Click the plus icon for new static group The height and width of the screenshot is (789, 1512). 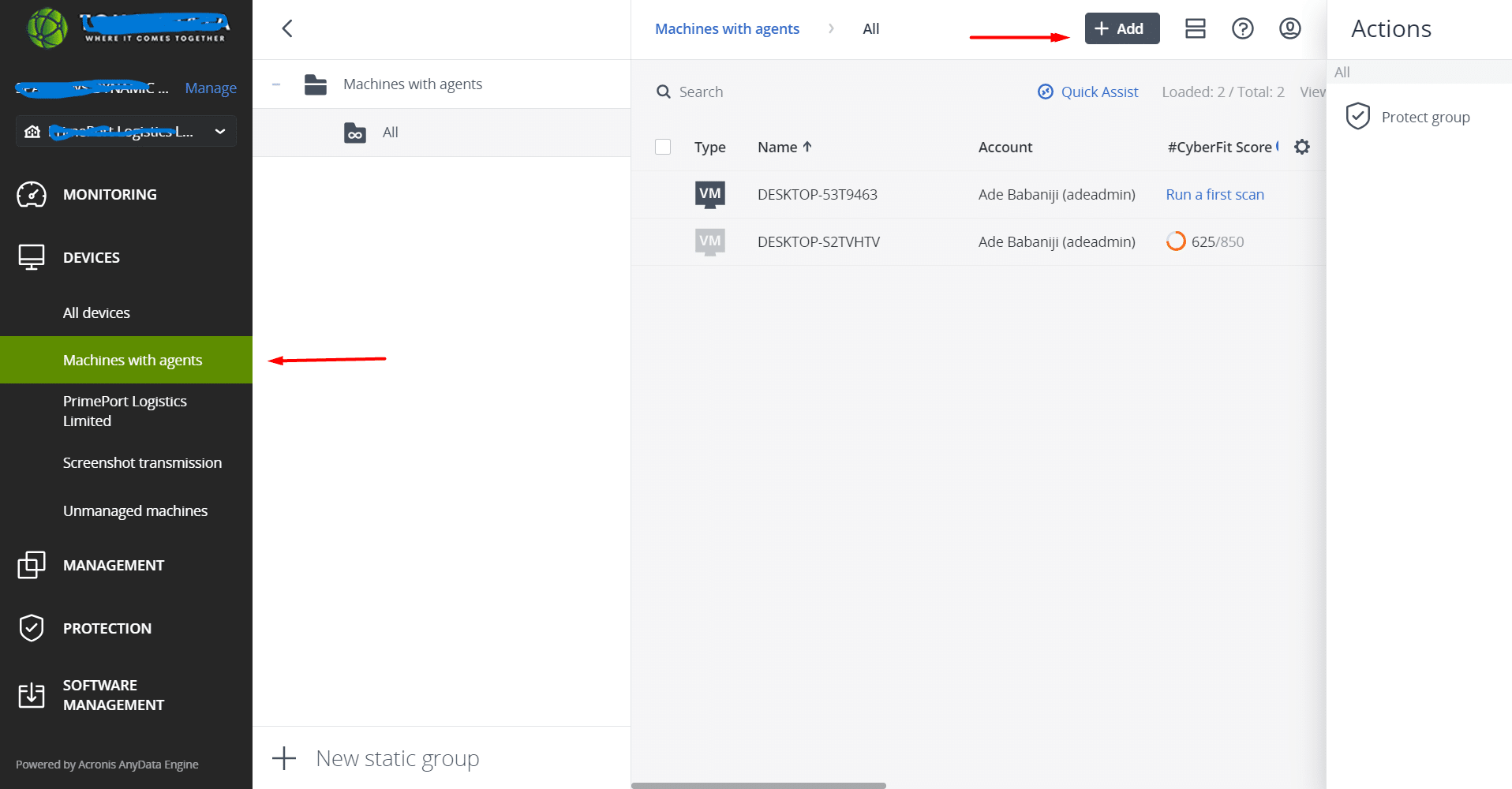click(x=284, y=758)
